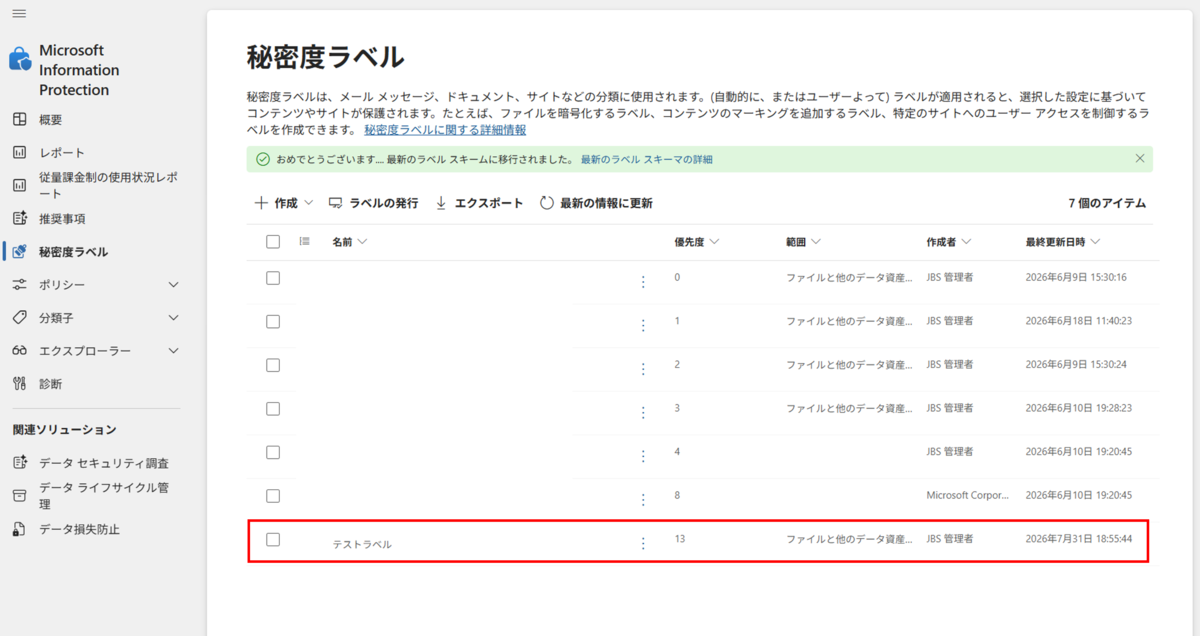Check the box for the priority 0 label
Image resolution: width=1200 pixels, height=636 pixels.
(273, 278)
